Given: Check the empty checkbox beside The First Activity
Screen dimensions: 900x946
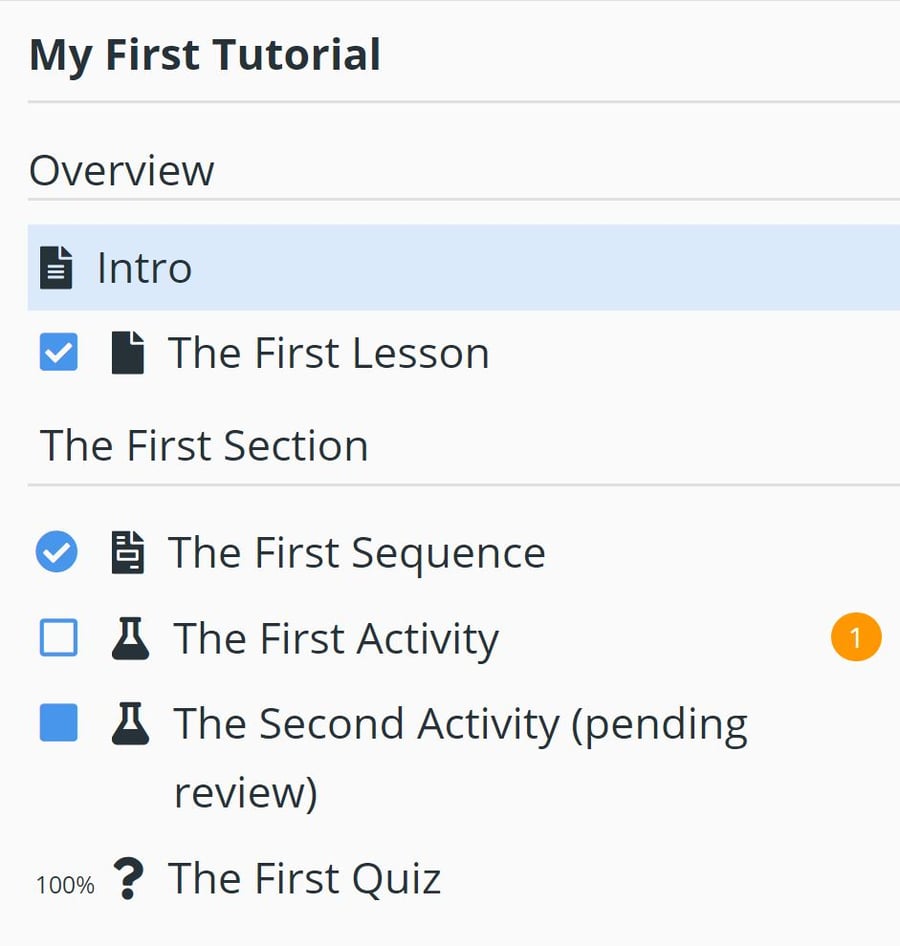Looking at the screenshot, I should tap(57, 638).
